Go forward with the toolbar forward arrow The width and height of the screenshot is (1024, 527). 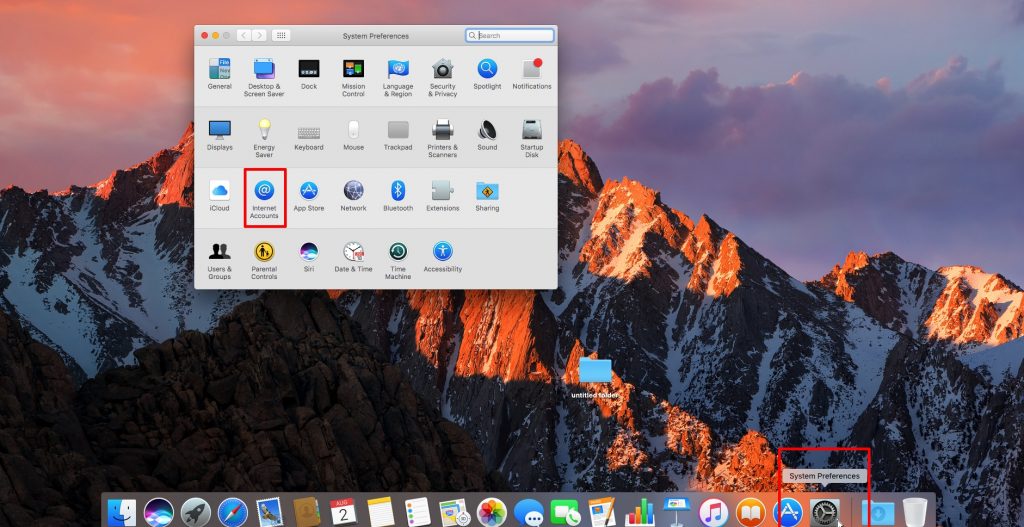(259, 35)
